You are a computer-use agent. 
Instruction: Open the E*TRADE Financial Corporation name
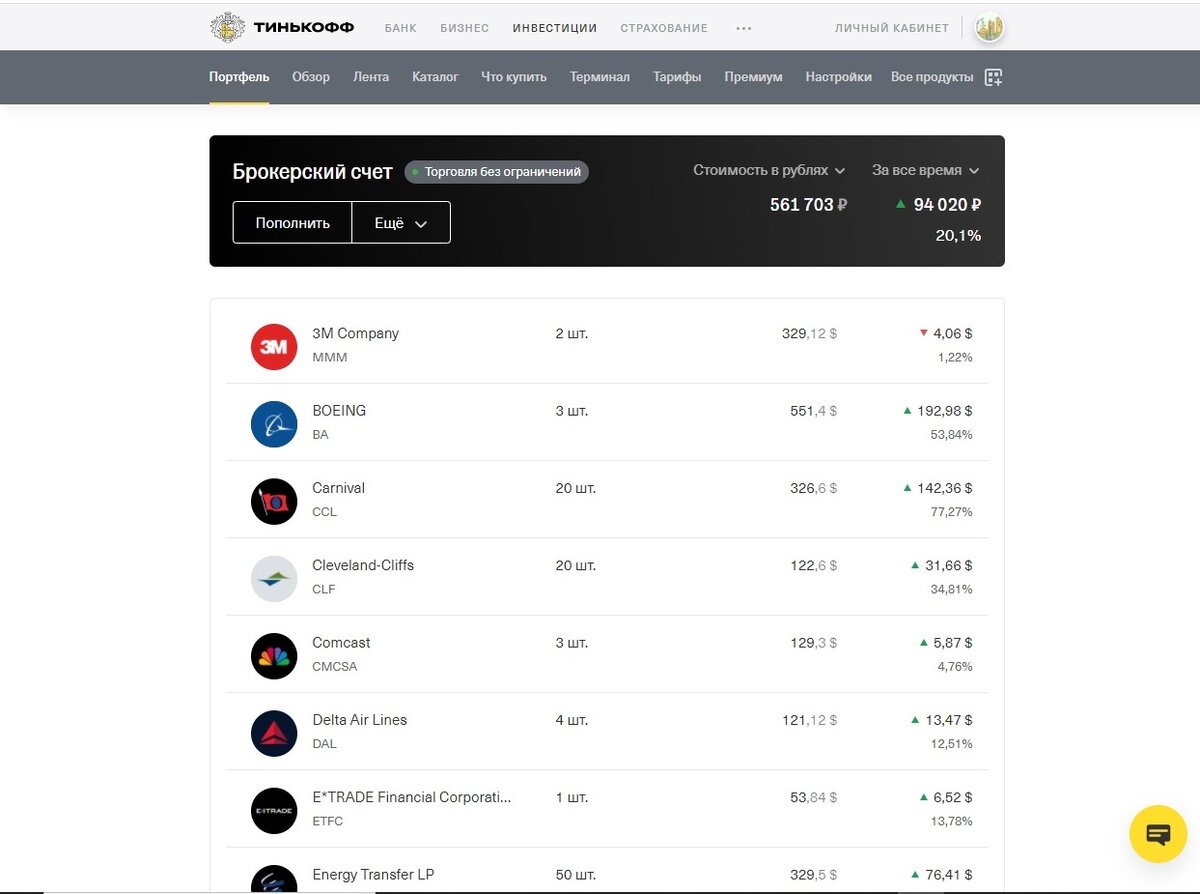click(x=411, y=797)
